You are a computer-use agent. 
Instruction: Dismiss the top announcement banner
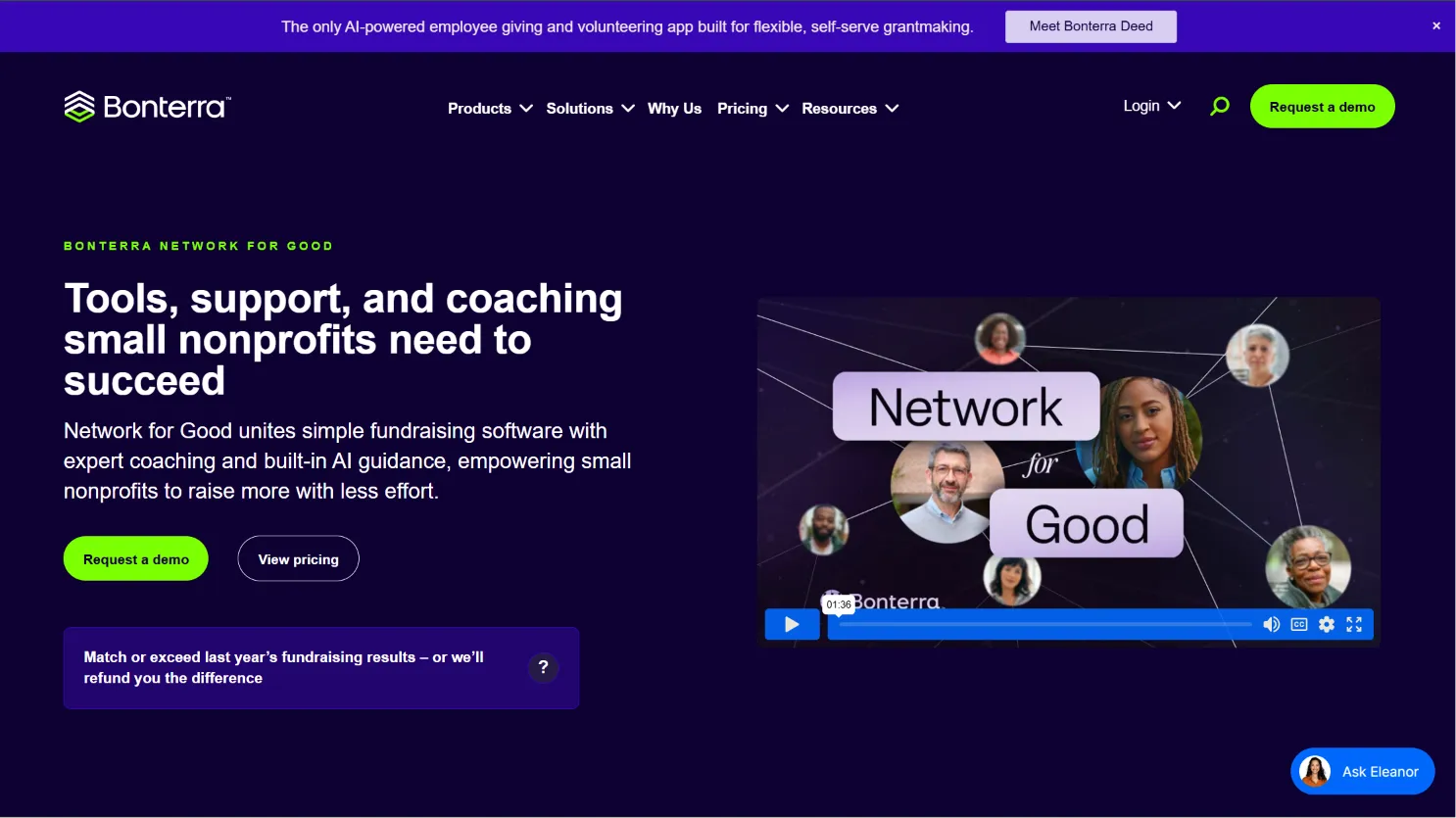coord(1436,26)
